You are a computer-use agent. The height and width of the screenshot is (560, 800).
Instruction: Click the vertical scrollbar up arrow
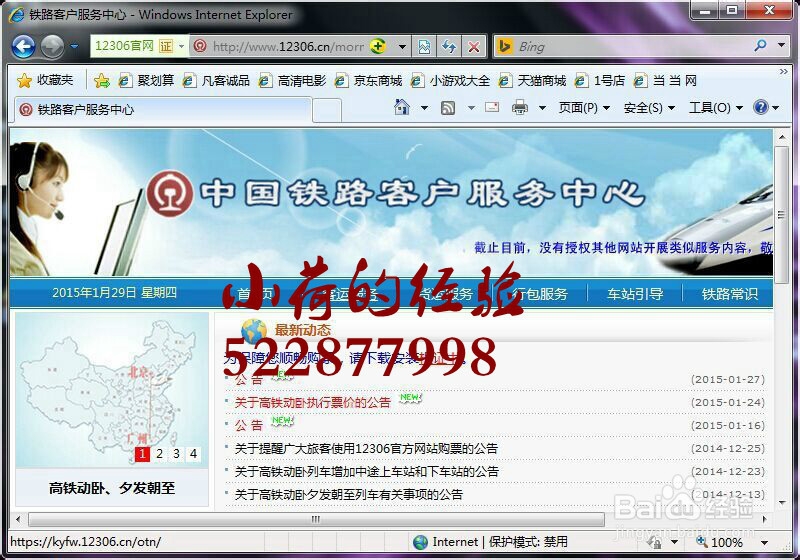781,137
